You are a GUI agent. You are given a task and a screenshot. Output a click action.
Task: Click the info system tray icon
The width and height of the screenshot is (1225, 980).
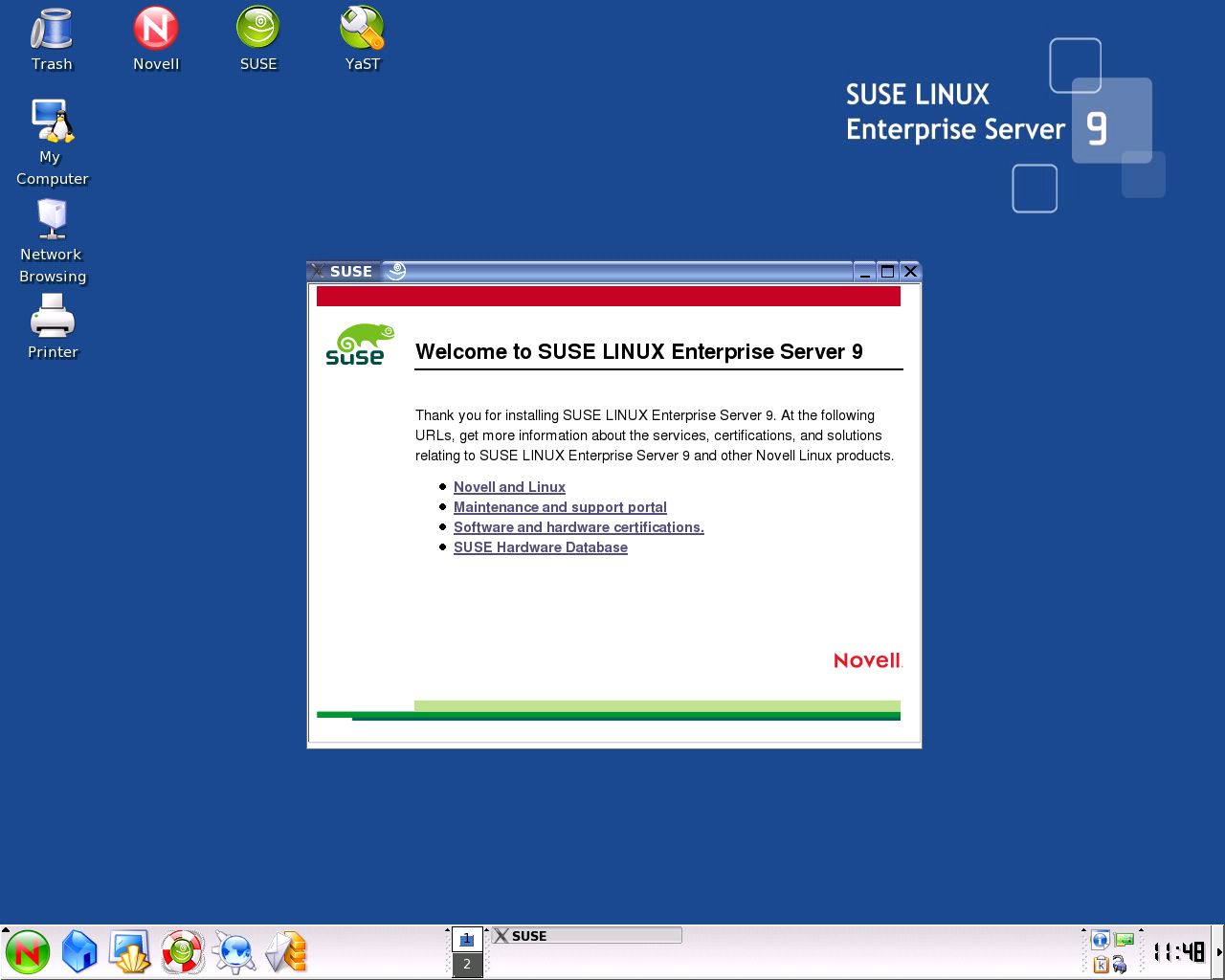click(x=1101, y=940)
